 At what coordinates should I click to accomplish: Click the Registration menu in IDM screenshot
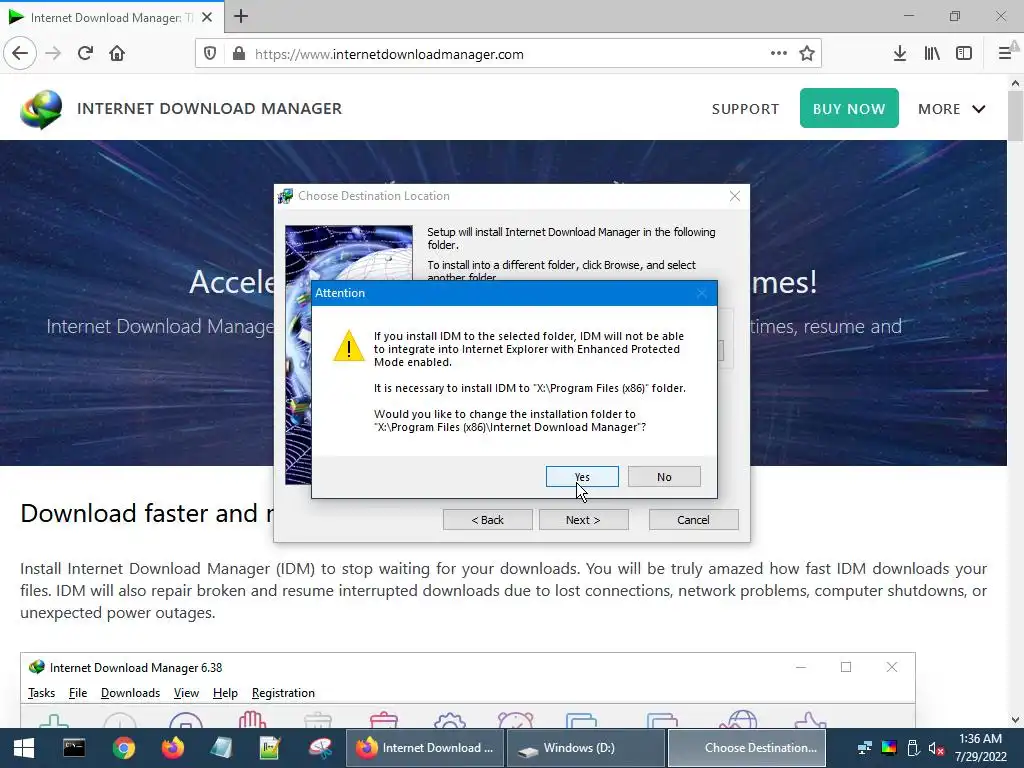[x=283, y=693]
